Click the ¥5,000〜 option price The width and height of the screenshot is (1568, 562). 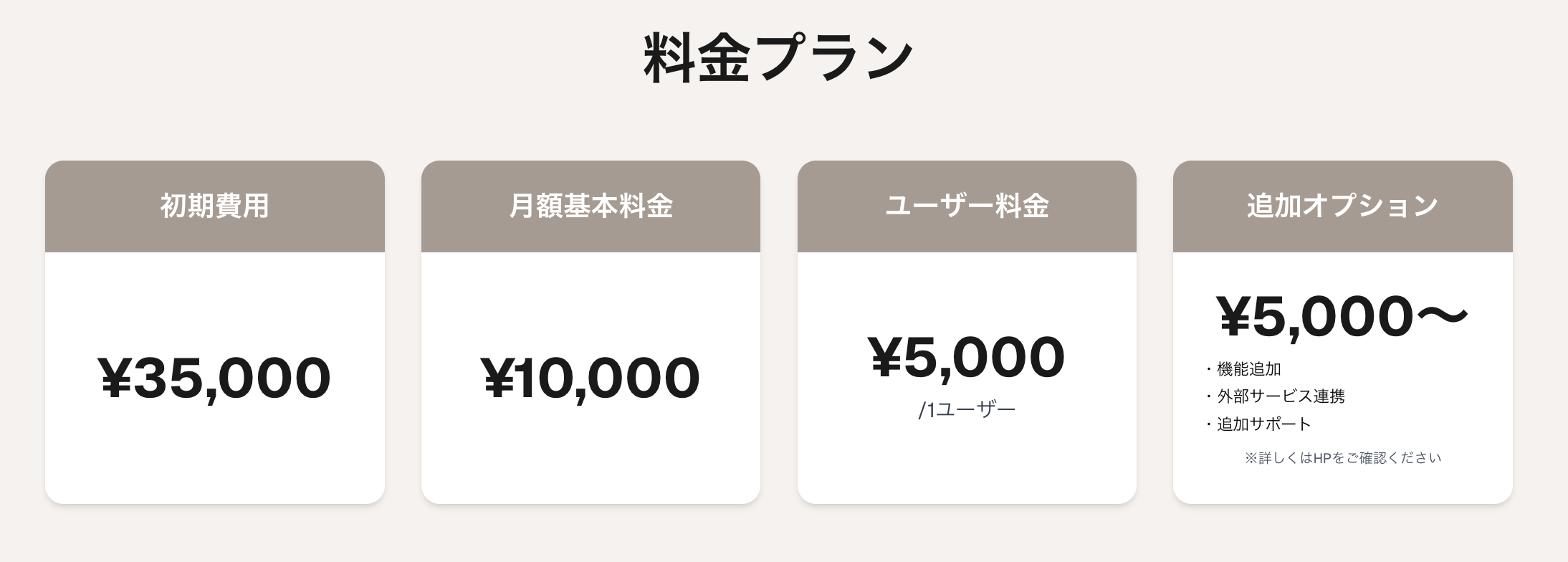[x=1342, y=317]
